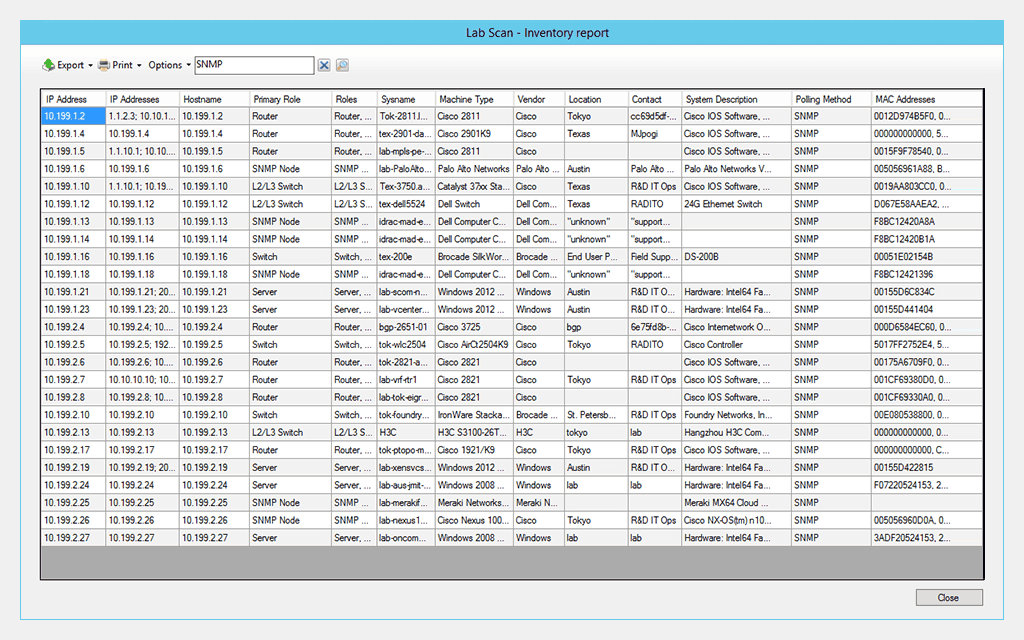Click the tex-200e sysname cell
Viewport: 1024px width, 640px height.
406,257
